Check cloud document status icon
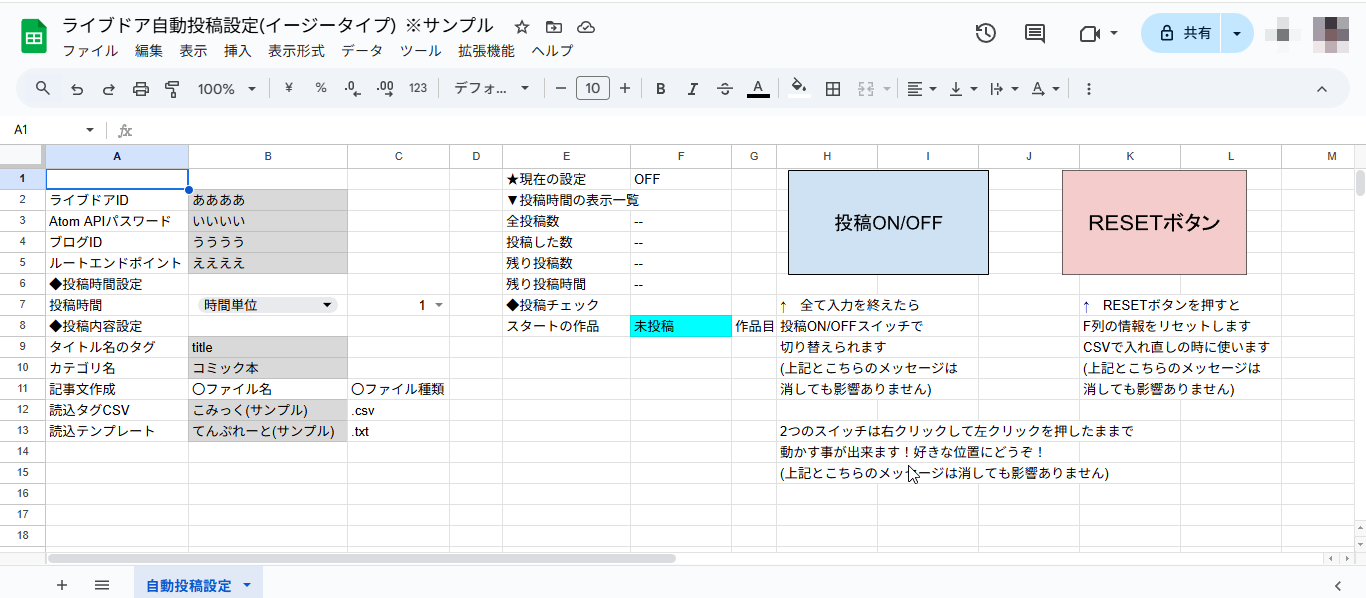The height and width of the screenshot is (598, 1366). [587, 27]
